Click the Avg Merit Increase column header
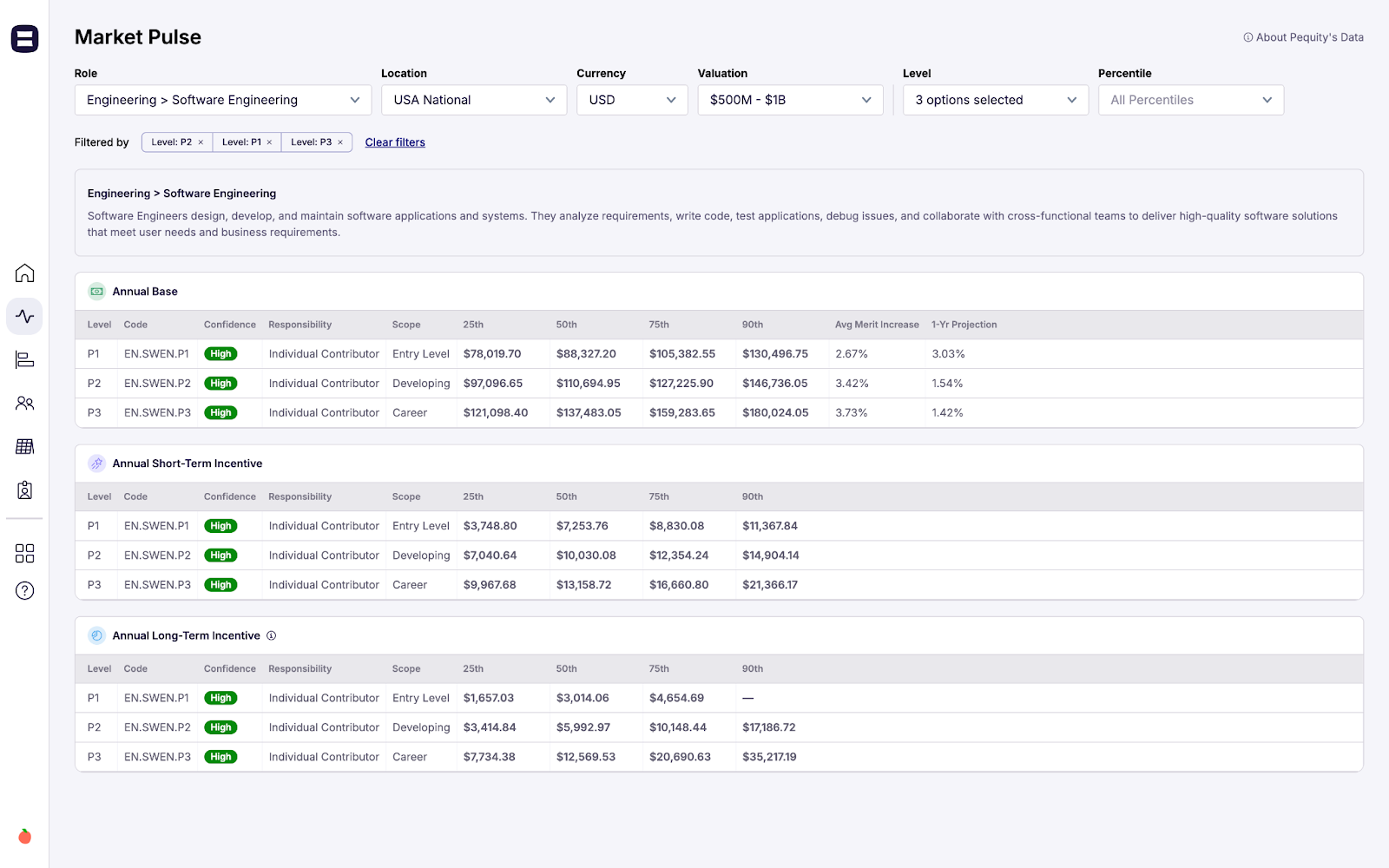 click(877, 325)
